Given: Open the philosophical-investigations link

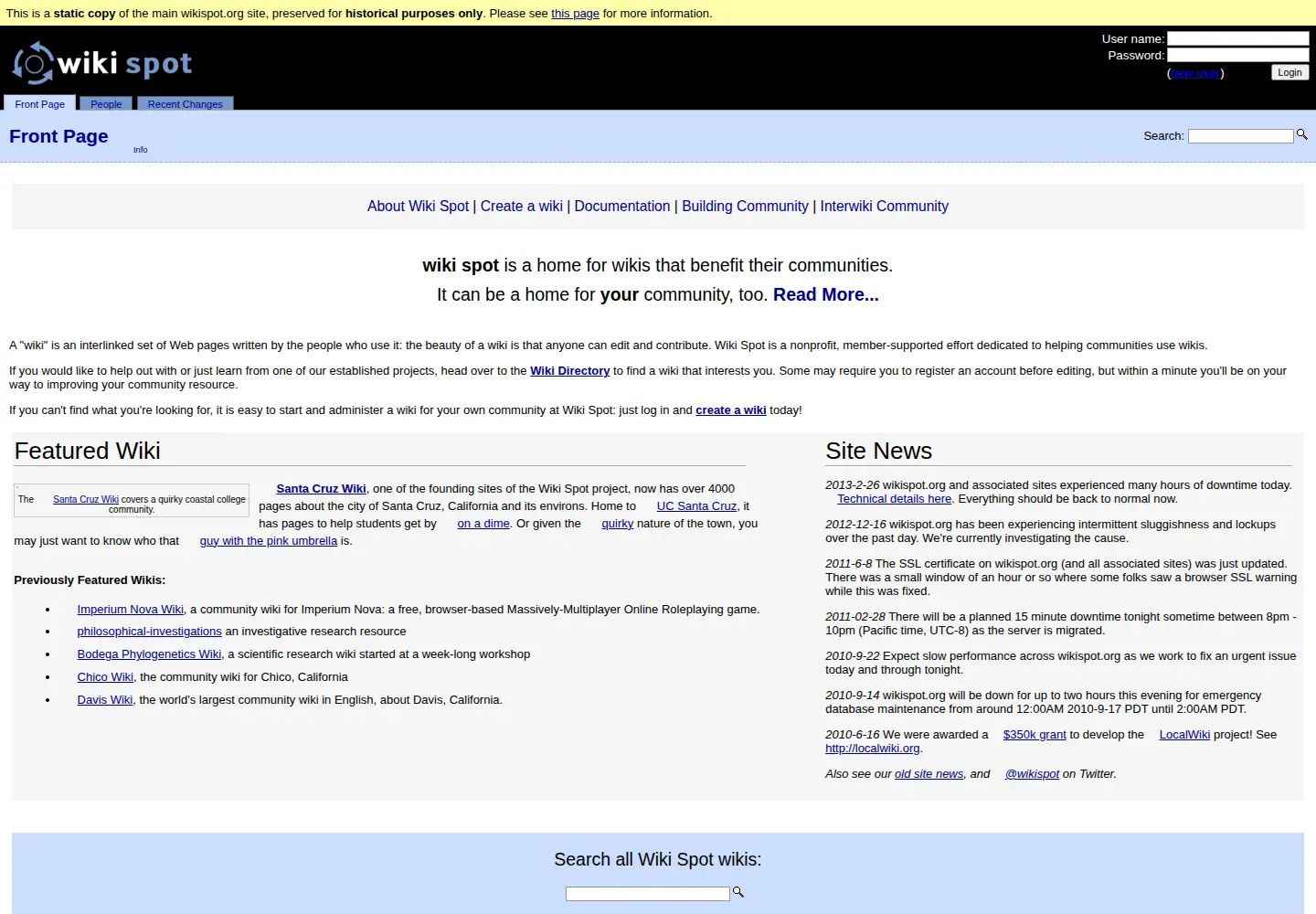Looking at the screenshot, I should click(x=150, y=632).
